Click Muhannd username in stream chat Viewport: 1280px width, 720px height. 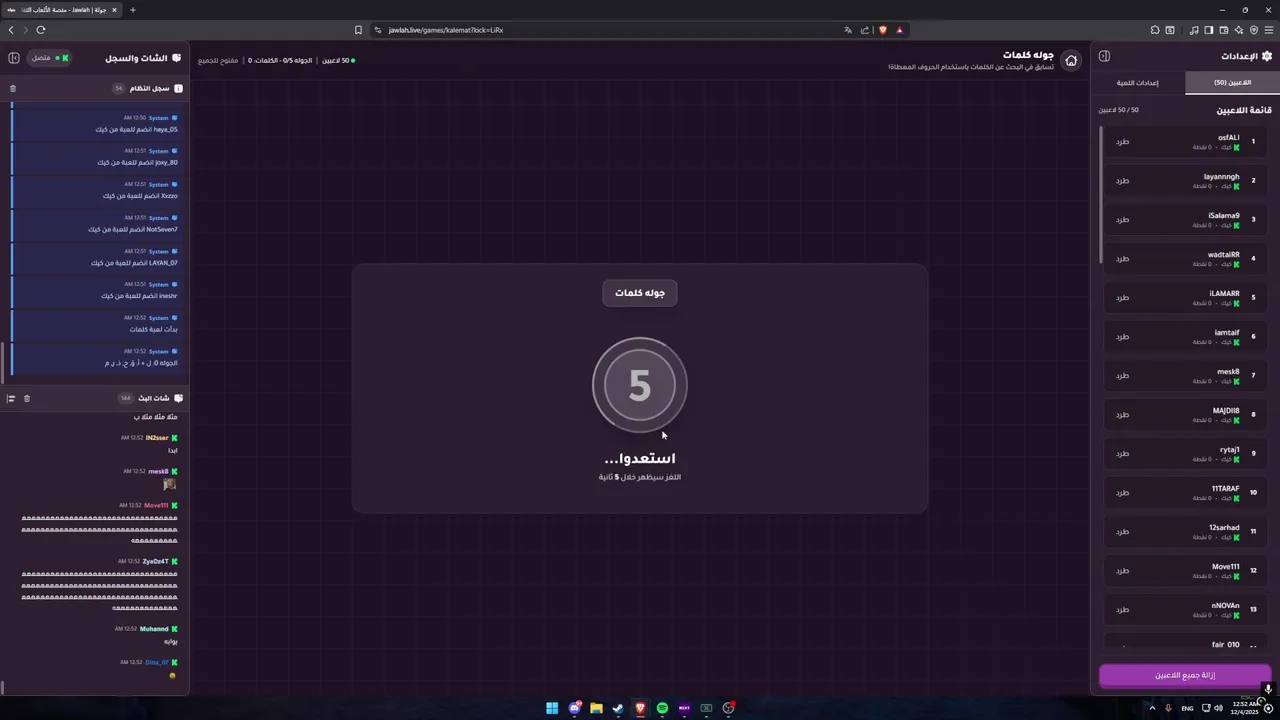pos(154,629)
